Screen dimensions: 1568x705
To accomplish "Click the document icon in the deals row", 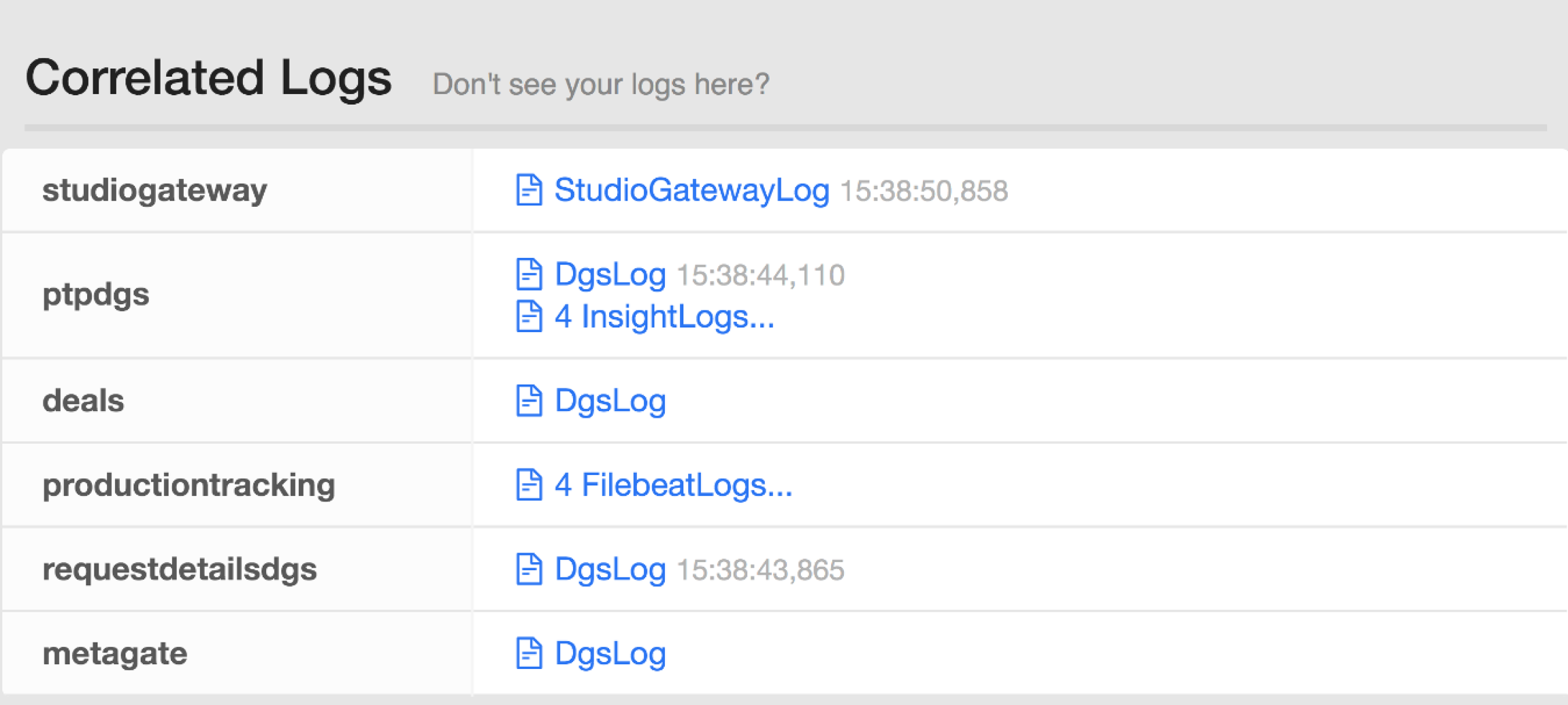I will coord(529,400).
